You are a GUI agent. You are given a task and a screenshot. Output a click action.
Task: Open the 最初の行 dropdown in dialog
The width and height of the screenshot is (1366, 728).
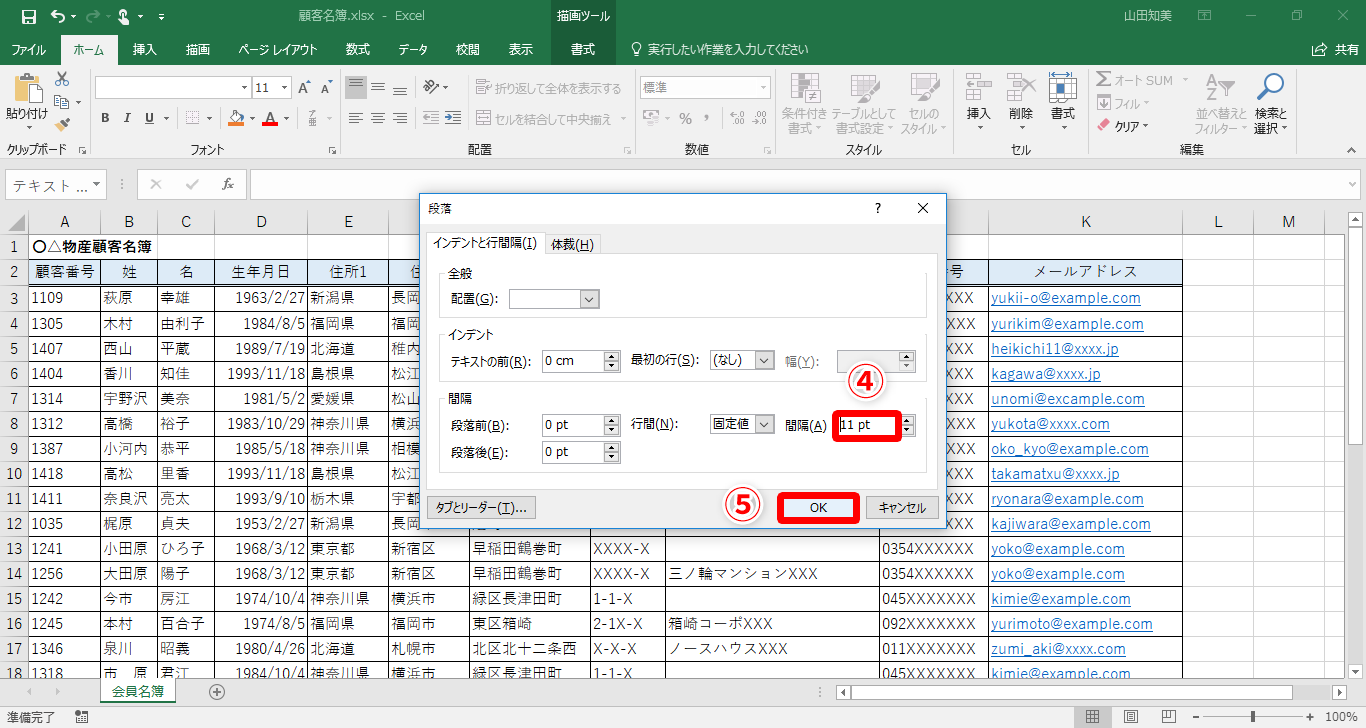coord(765,361)
